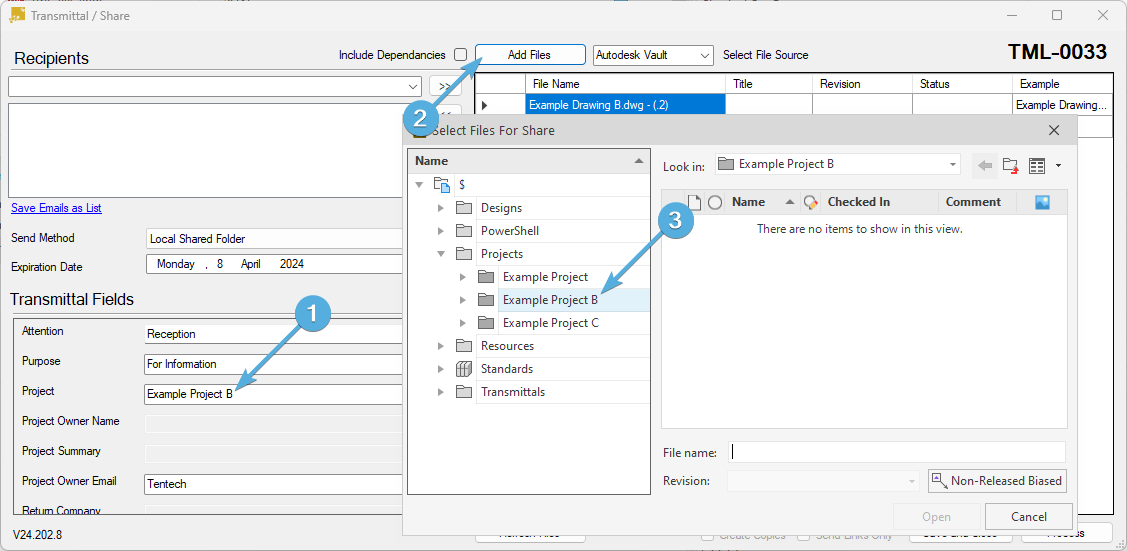
Task: Expand the Example Project node
Action: tap(463, 277)
